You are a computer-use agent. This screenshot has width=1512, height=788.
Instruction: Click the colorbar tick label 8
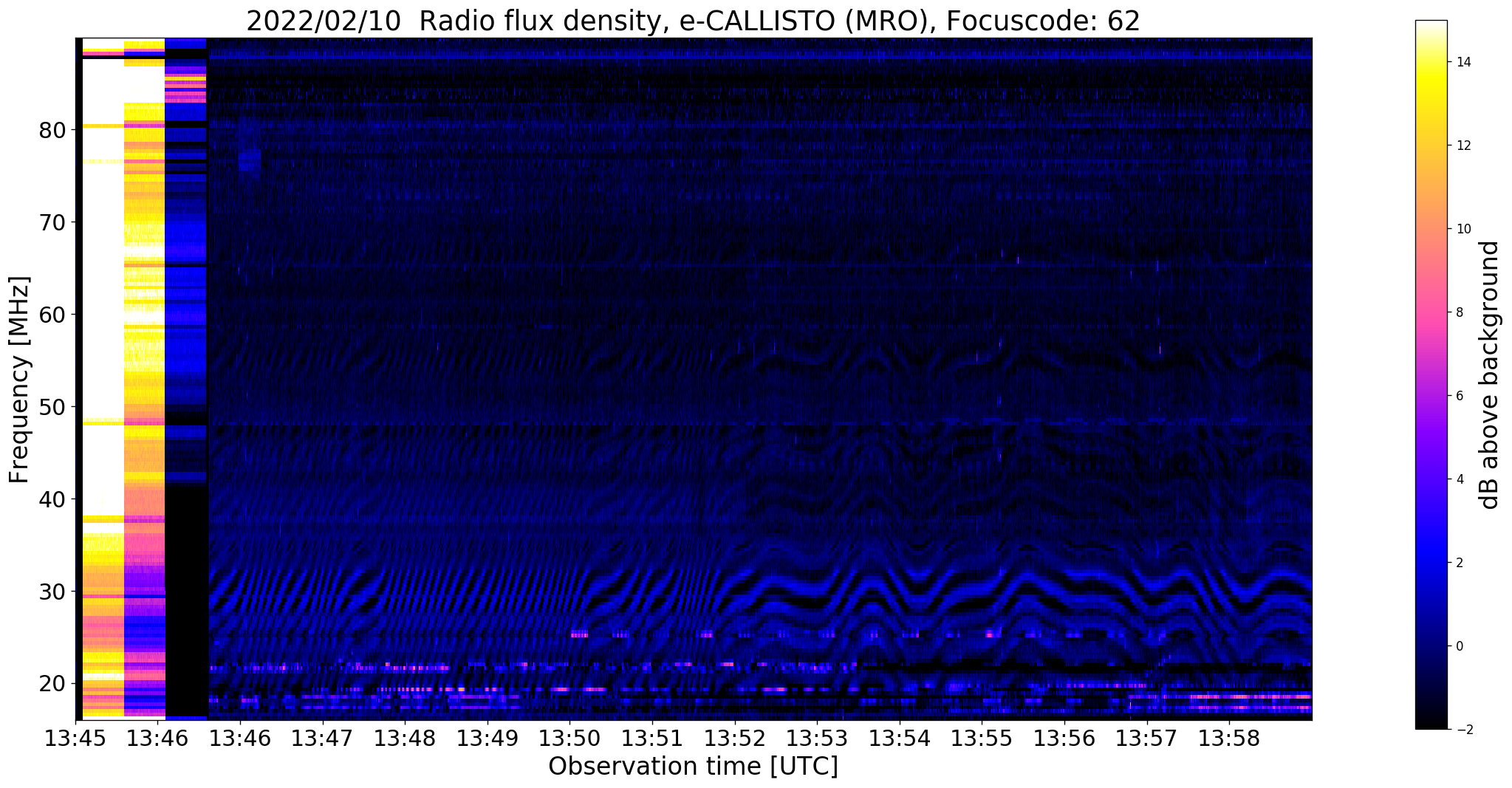tap(1458, 312)
